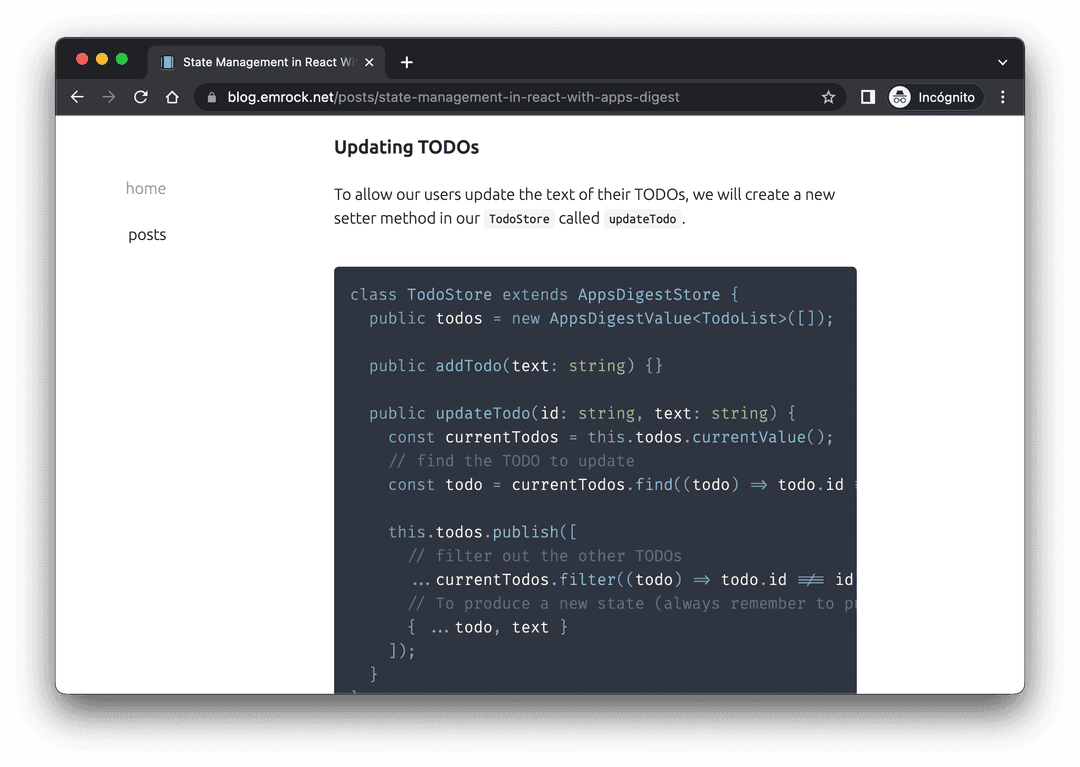Select the address bar URL text
The width and height of the screenshot is (1080, 767).
[x=450, y=97]
